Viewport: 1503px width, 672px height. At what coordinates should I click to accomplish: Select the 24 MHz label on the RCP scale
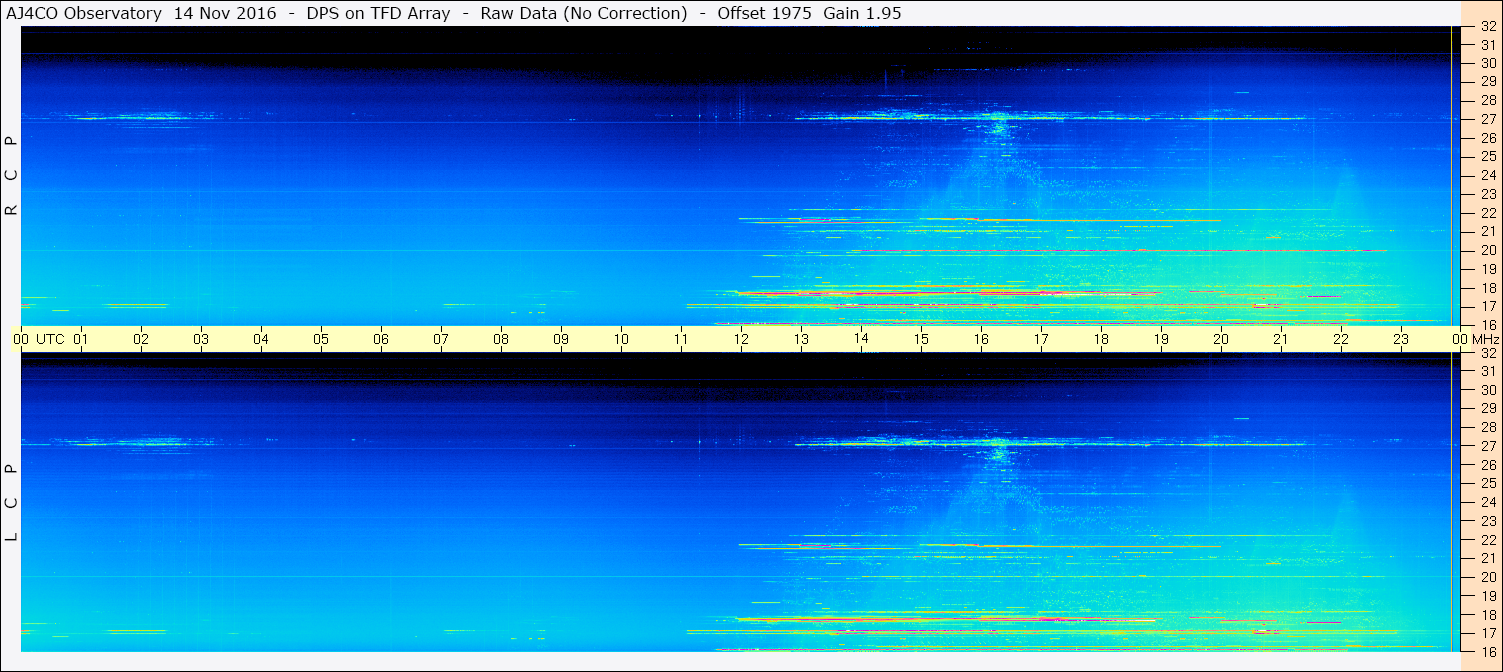1487,175
